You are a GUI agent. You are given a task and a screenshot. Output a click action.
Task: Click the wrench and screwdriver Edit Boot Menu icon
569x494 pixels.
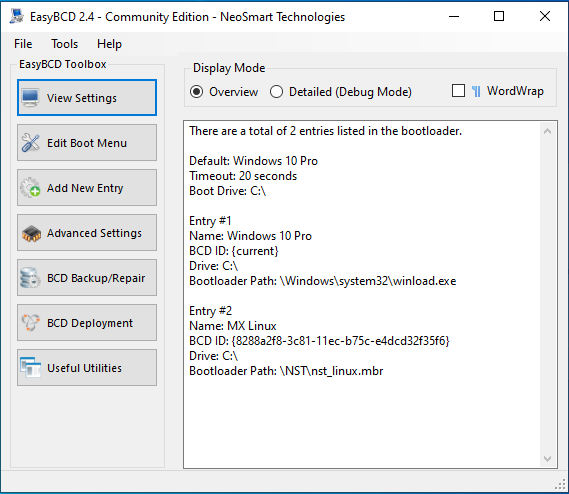tap(30, 142)
